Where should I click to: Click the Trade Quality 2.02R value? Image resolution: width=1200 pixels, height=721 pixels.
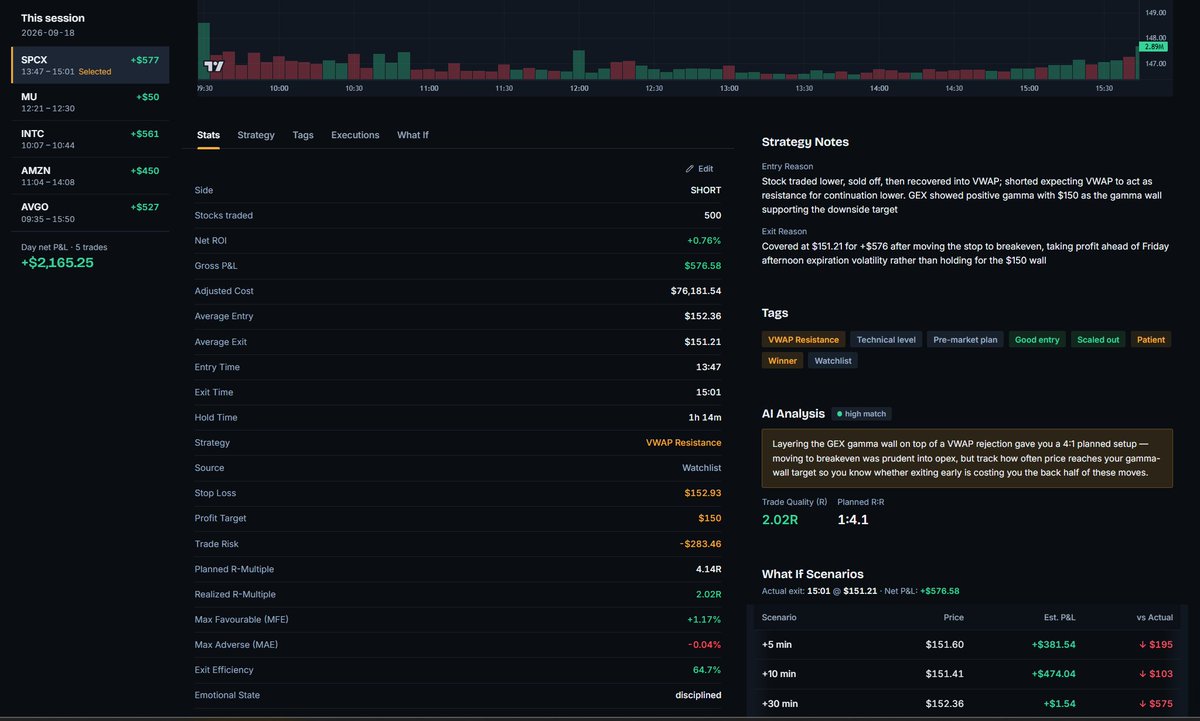click(x=780, y=520)
